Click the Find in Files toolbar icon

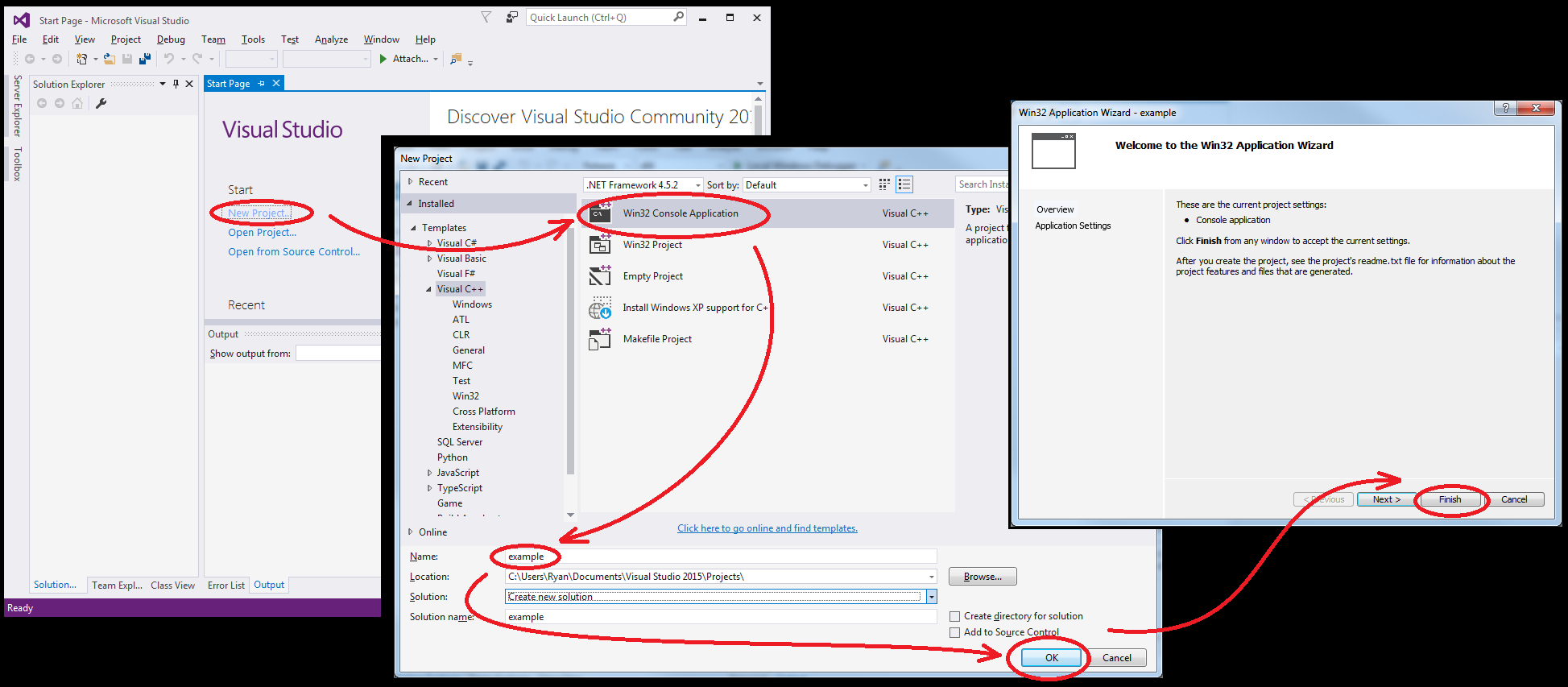coord(456,59)
